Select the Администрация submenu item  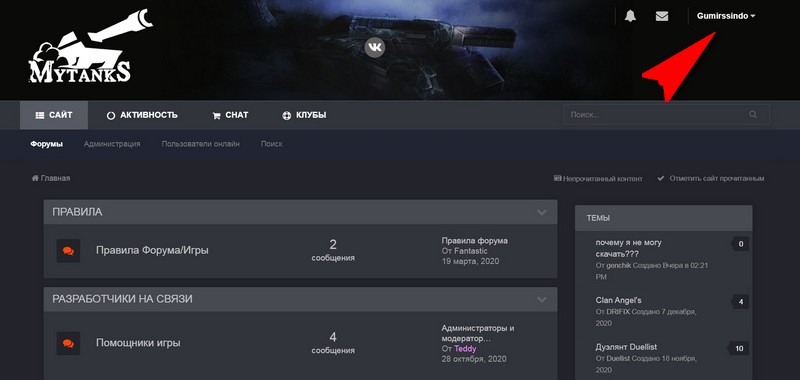coord(112,144)
